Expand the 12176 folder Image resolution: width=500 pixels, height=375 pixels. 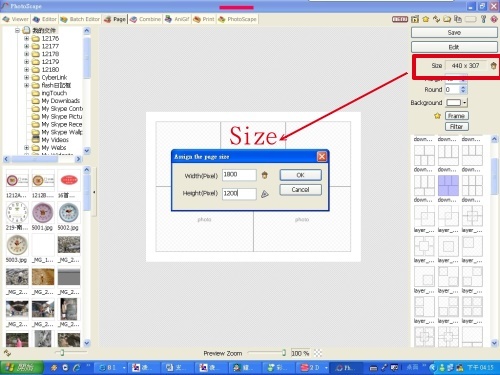tap(26, 38)
